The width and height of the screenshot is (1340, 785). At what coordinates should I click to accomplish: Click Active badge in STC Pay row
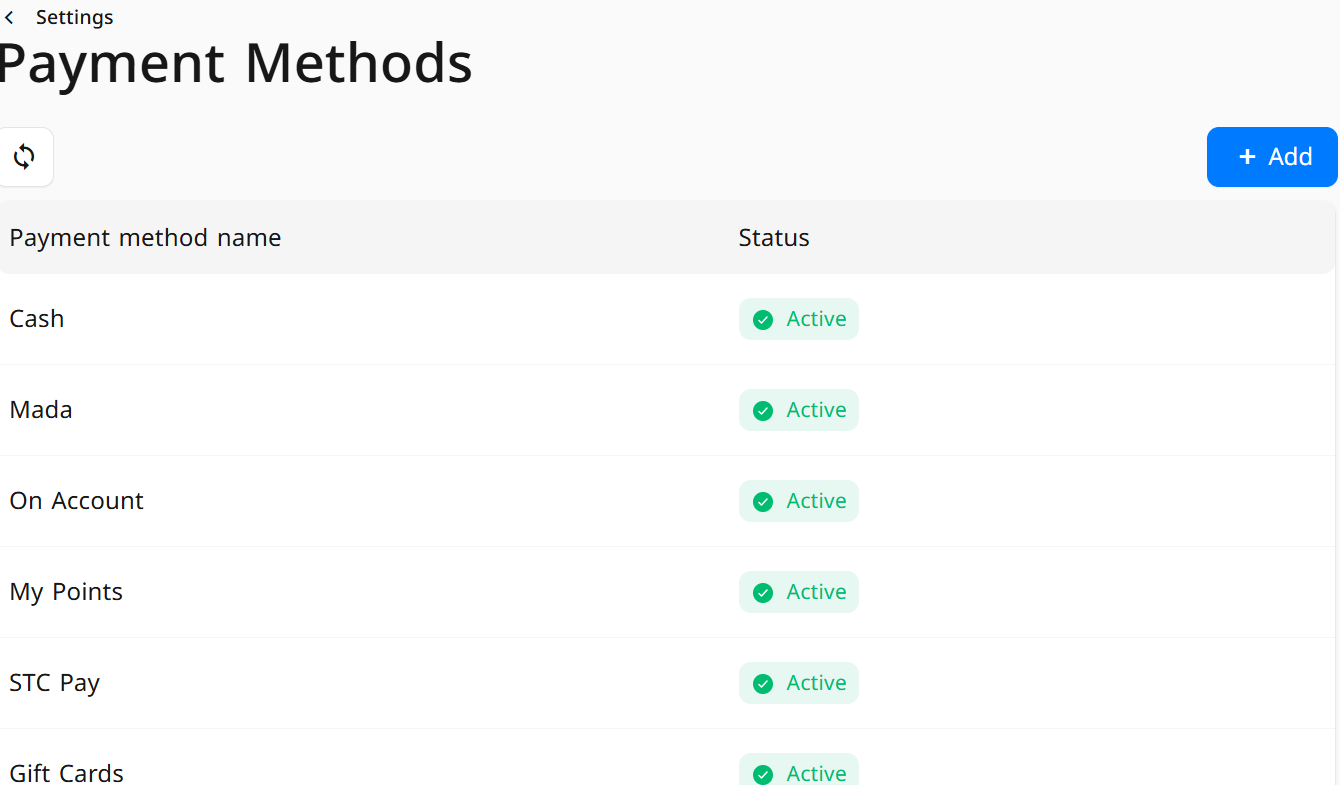point(799,683)
